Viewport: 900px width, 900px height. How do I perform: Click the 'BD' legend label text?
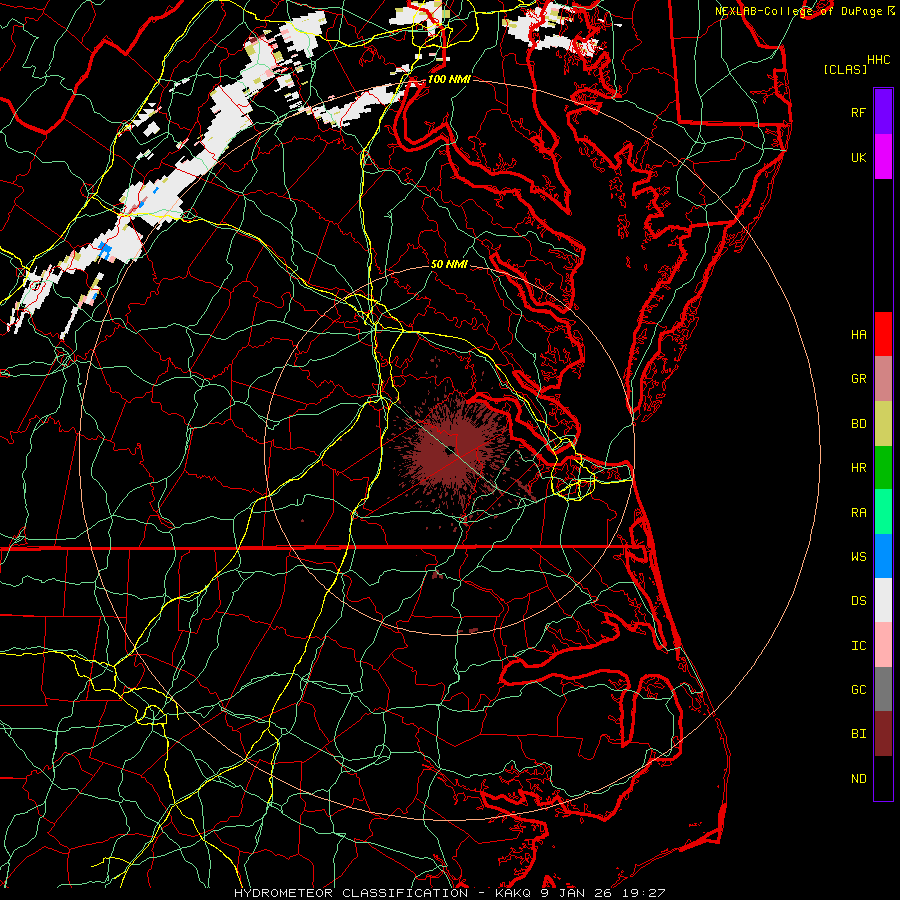coord(858,424)
